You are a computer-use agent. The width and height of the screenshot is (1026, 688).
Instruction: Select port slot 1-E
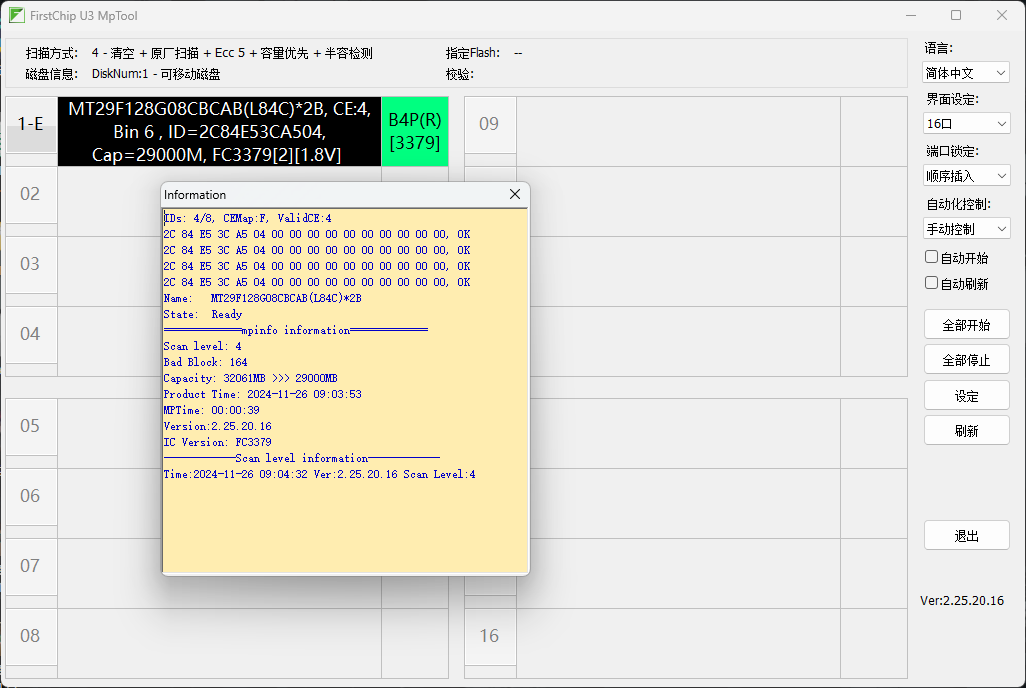coord(31,124)
